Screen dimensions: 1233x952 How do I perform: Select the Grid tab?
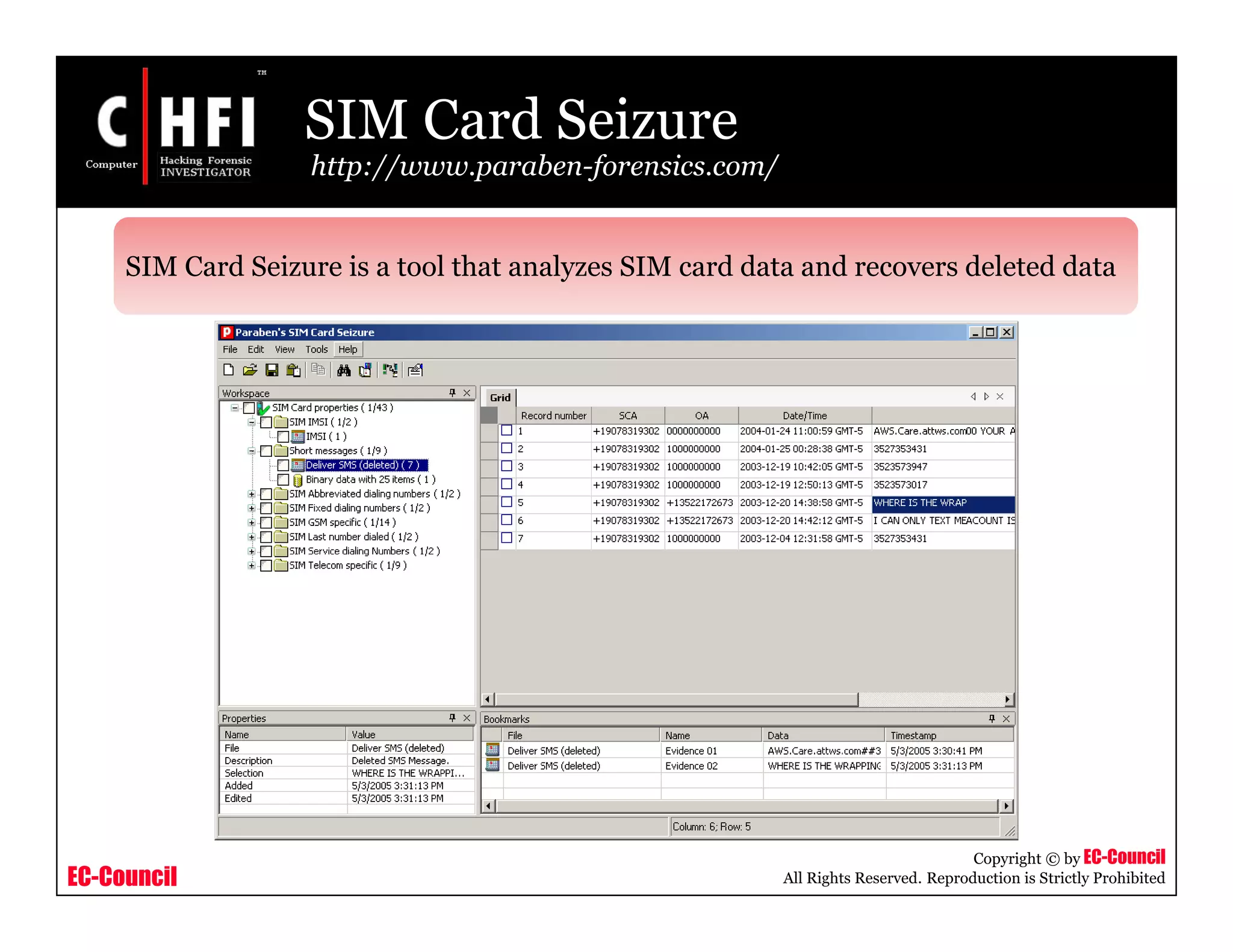[x=500, y=397]
